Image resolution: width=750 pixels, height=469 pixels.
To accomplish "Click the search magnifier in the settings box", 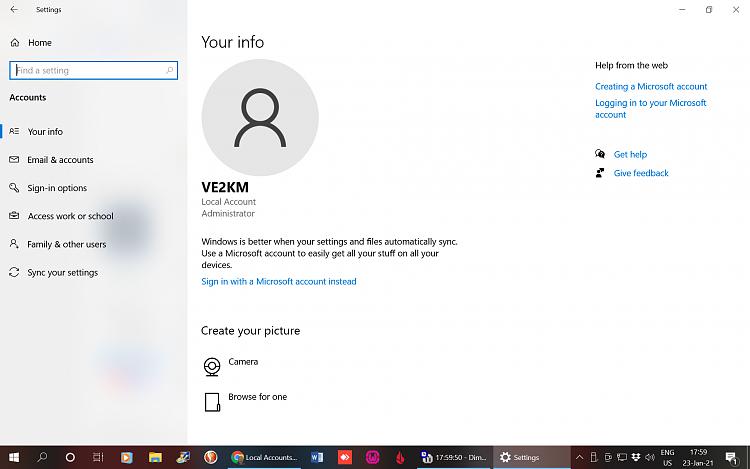I will pos(169,70).
